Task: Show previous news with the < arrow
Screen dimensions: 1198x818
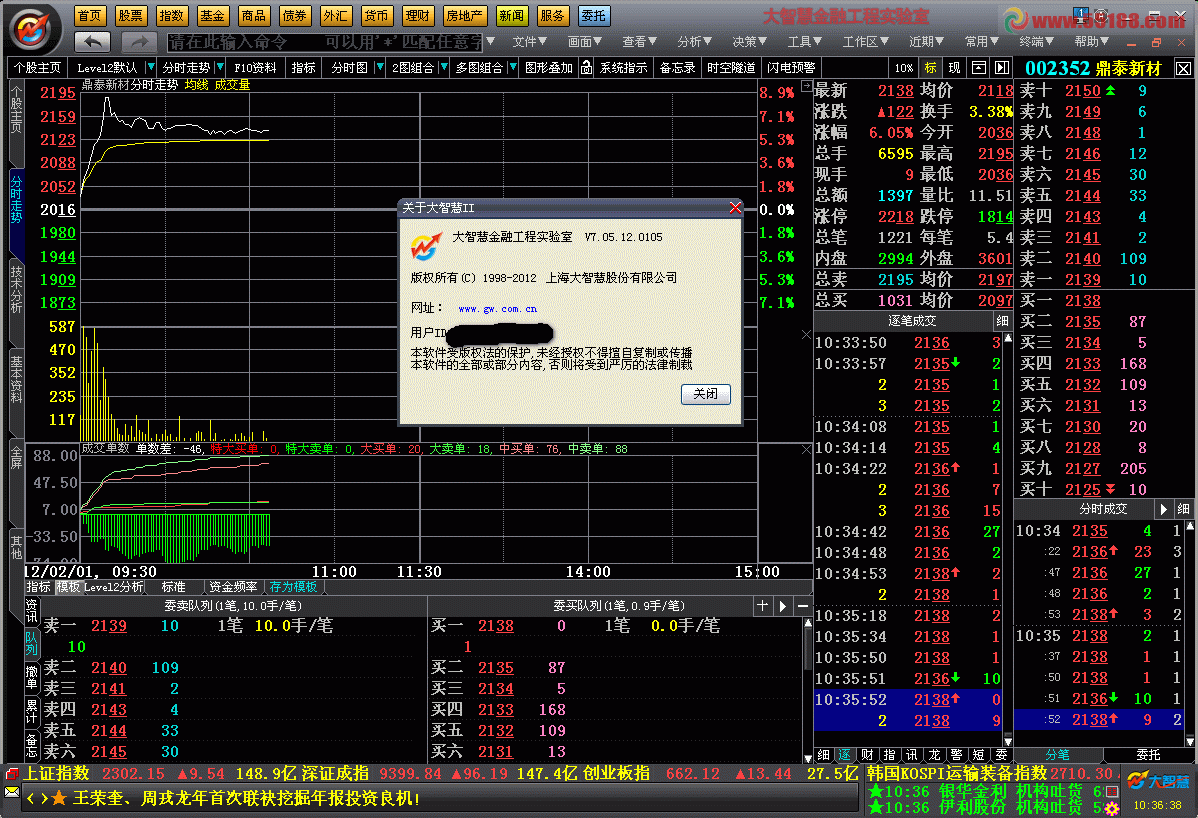Action: point(31,799)
